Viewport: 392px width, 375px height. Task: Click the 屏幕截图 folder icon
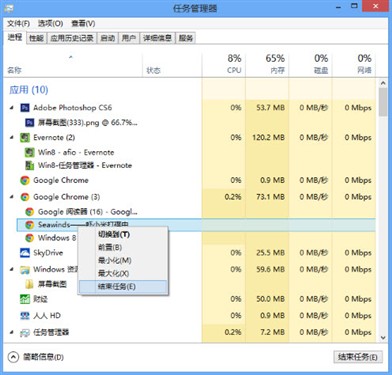click(x=29, y=284)
